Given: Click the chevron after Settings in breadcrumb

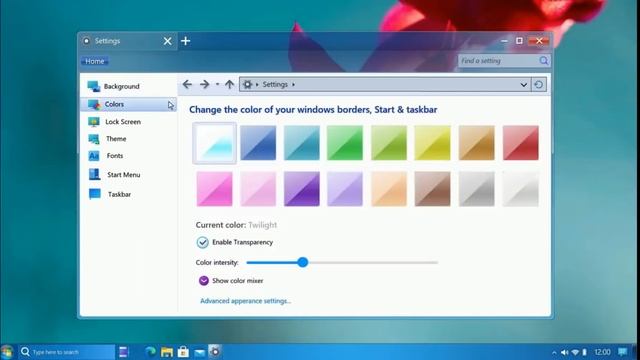Looking at the screenshot, I should click(293, 84).
